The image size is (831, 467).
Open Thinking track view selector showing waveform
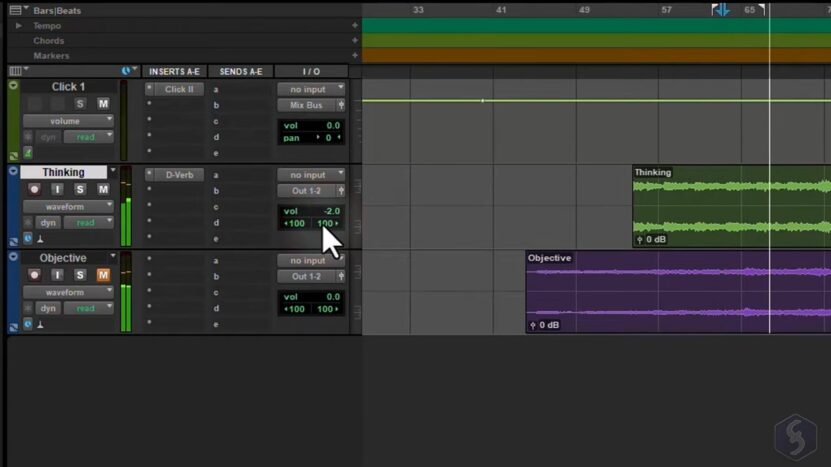pos(68,206)
